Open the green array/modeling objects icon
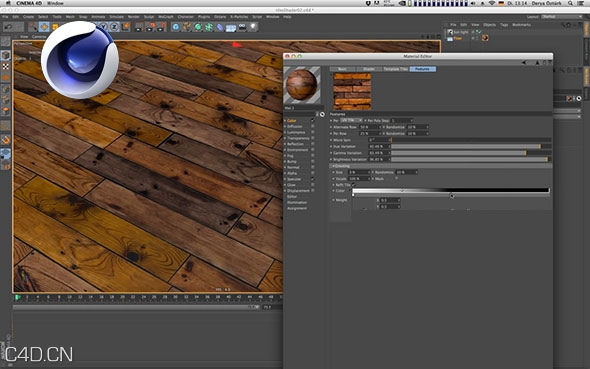This screenshot has width=590, height=369. pyautogui.click(x=209, y=27)
